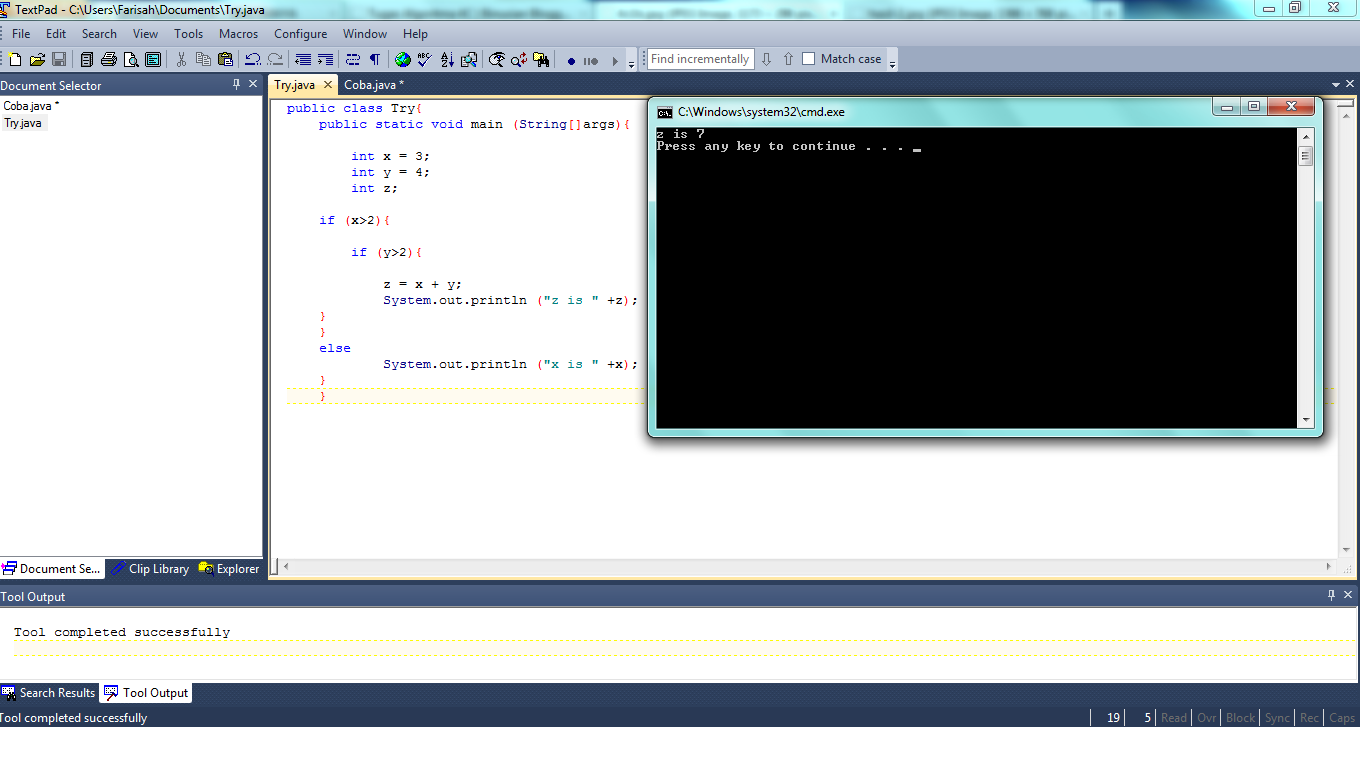Click the Increase indent icon
The height and width of the screenshot is (768, 1366).
(325, 59)
